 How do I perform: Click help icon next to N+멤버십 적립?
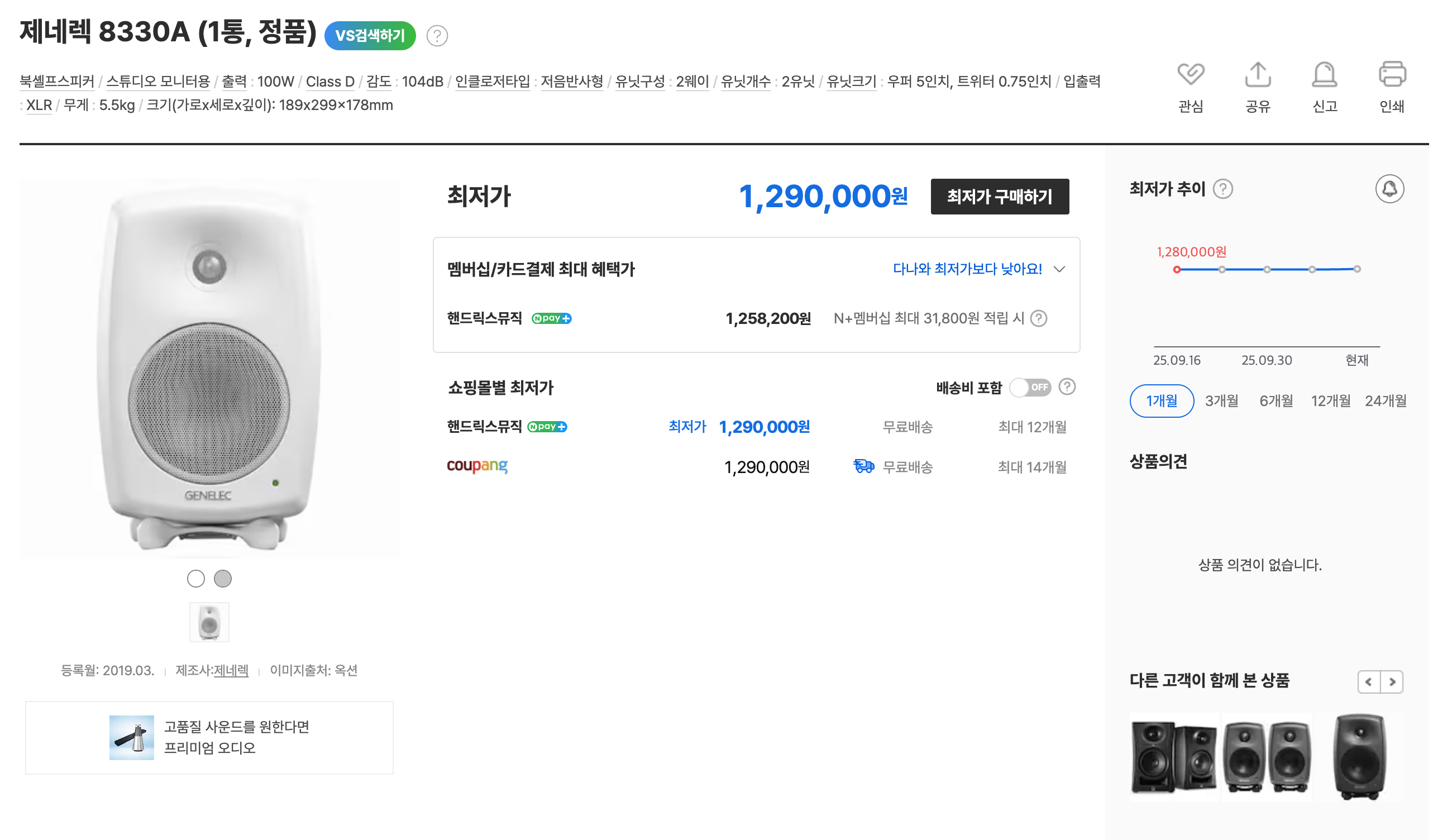point(1038,318)
